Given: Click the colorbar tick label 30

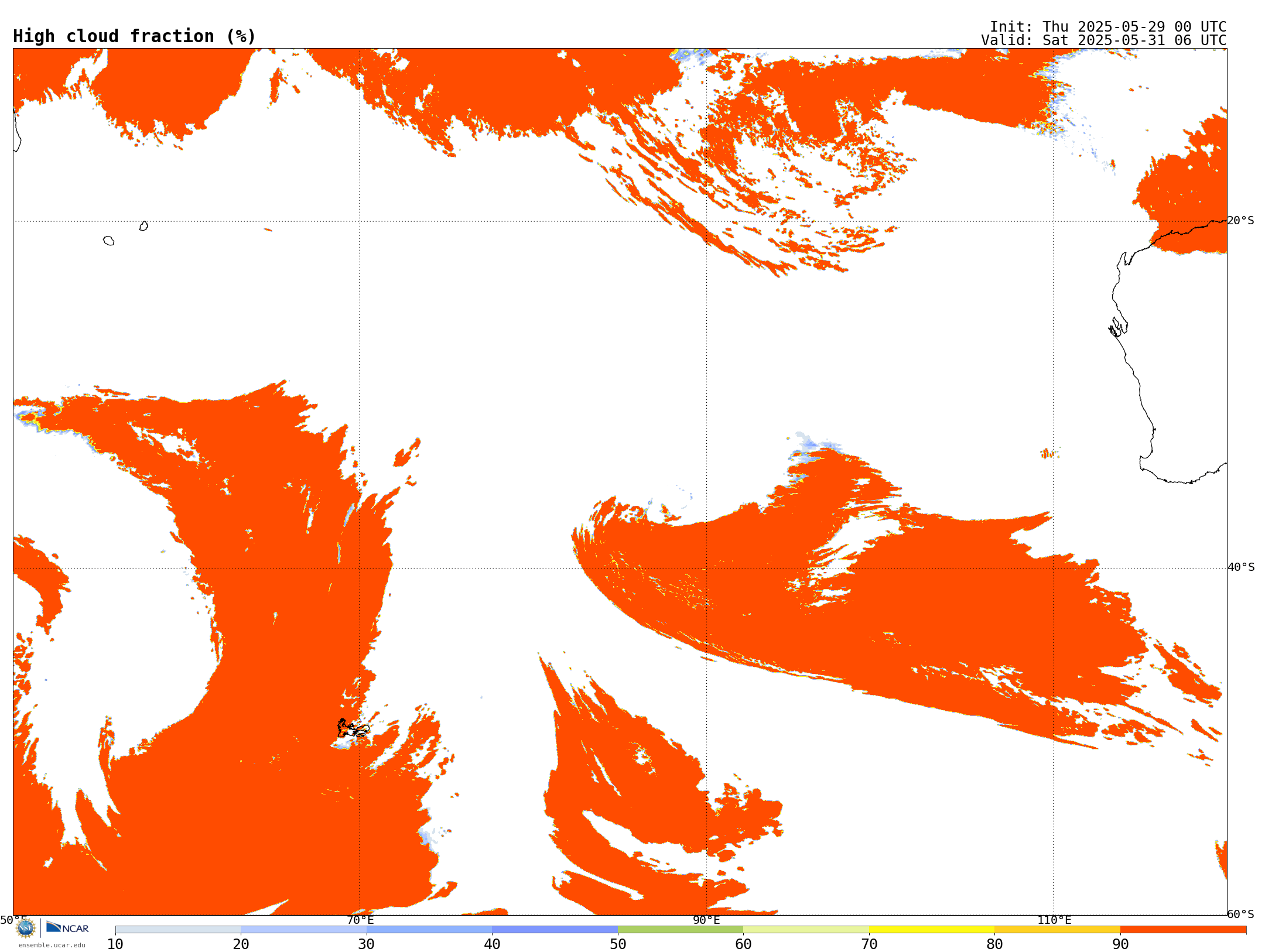Looking at the screenshot, I should pos(367,944).
